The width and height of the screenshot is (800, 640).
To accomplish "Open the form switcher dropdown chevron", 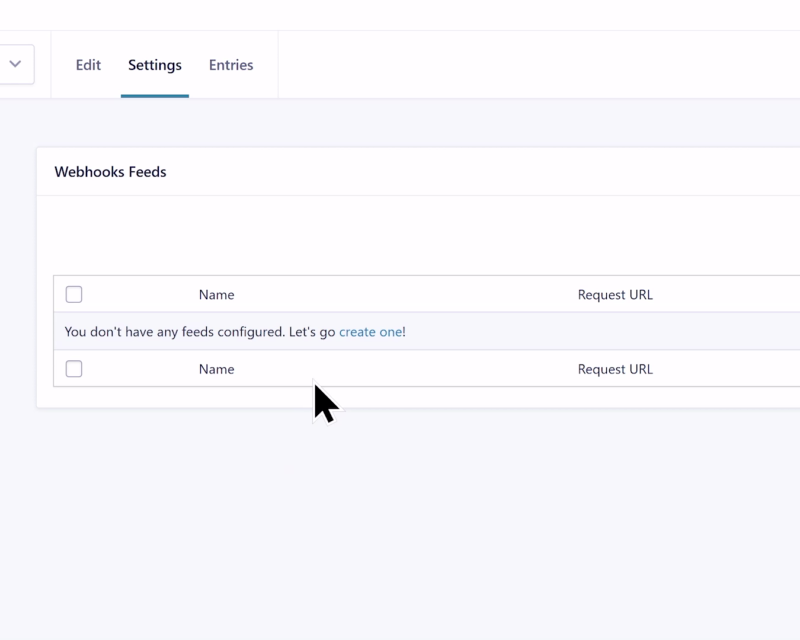I will [15, 64].
